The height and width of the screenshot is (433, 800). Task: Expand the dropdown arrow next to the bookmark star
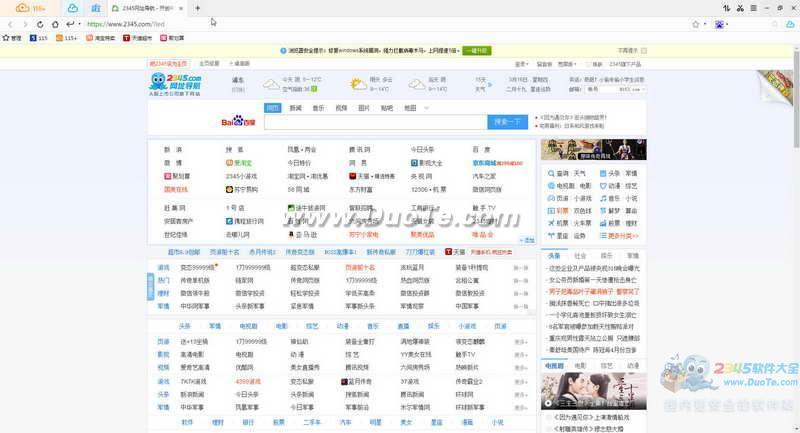point(706,23)
